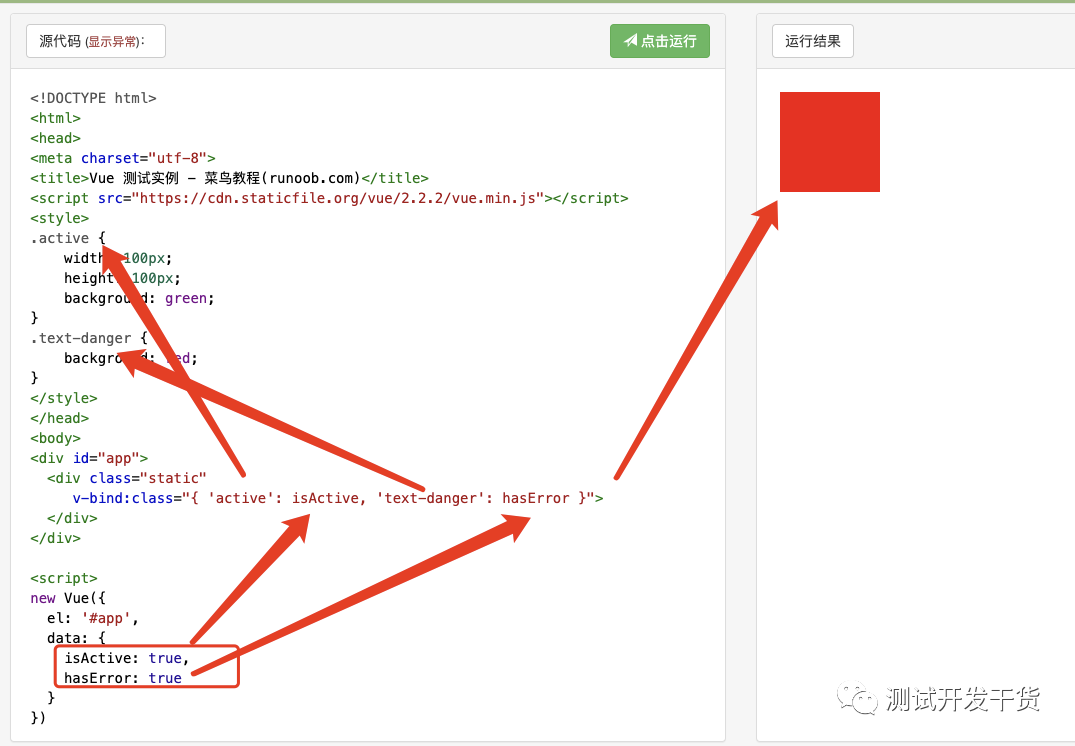Click the meta charset="utf-8" line

coord(123,158)
